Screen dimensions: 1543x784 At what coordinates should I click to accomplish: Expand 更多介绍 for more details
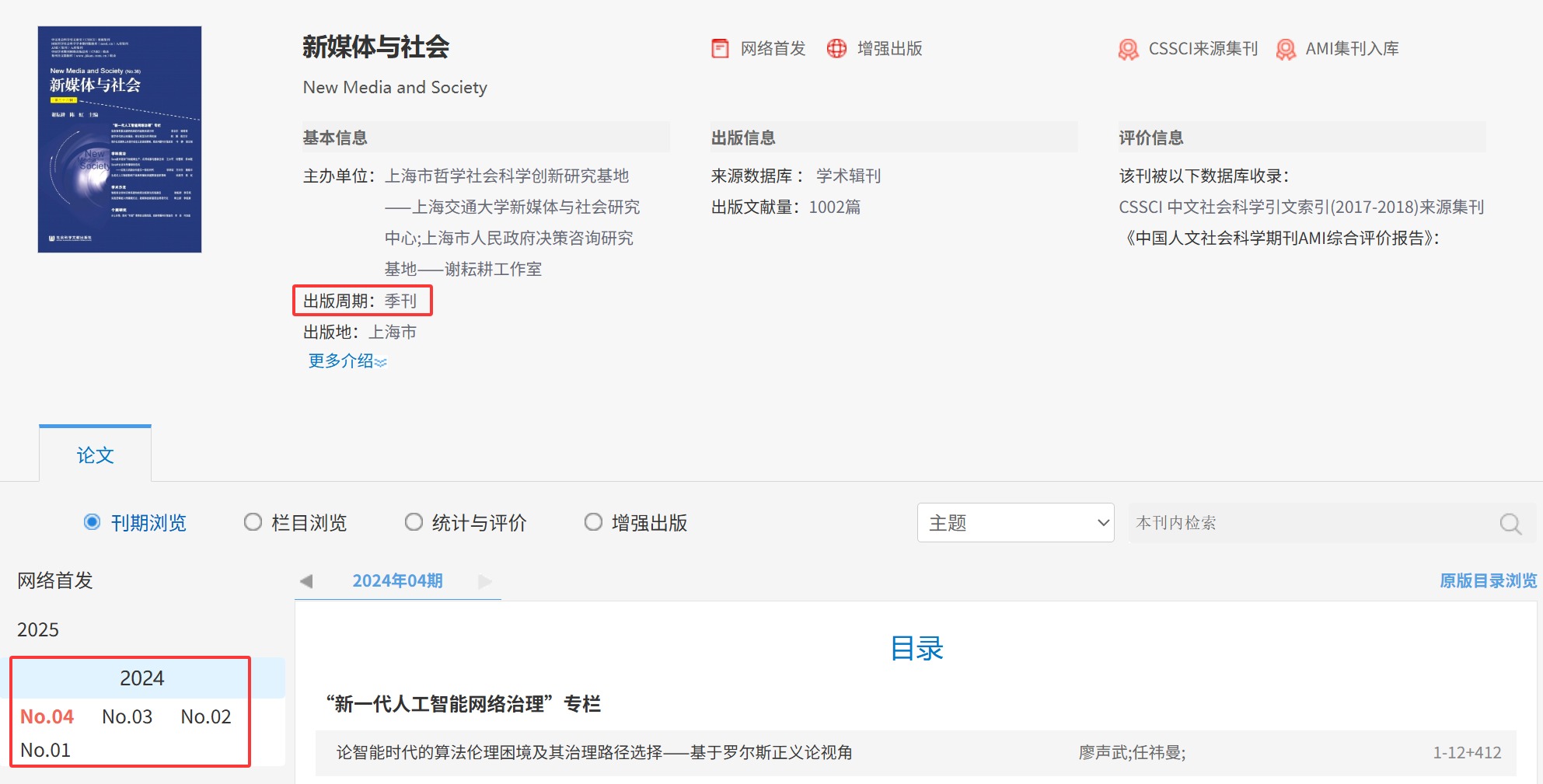347,361
